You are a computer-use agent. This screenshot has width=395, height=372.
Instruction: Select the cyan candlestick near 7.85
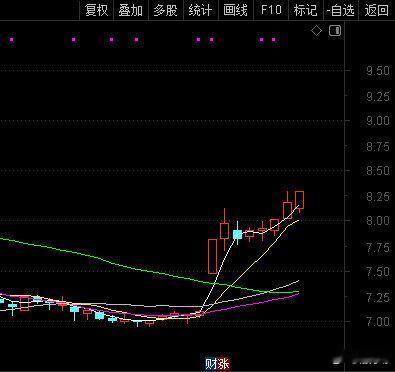tap(237, 234)
